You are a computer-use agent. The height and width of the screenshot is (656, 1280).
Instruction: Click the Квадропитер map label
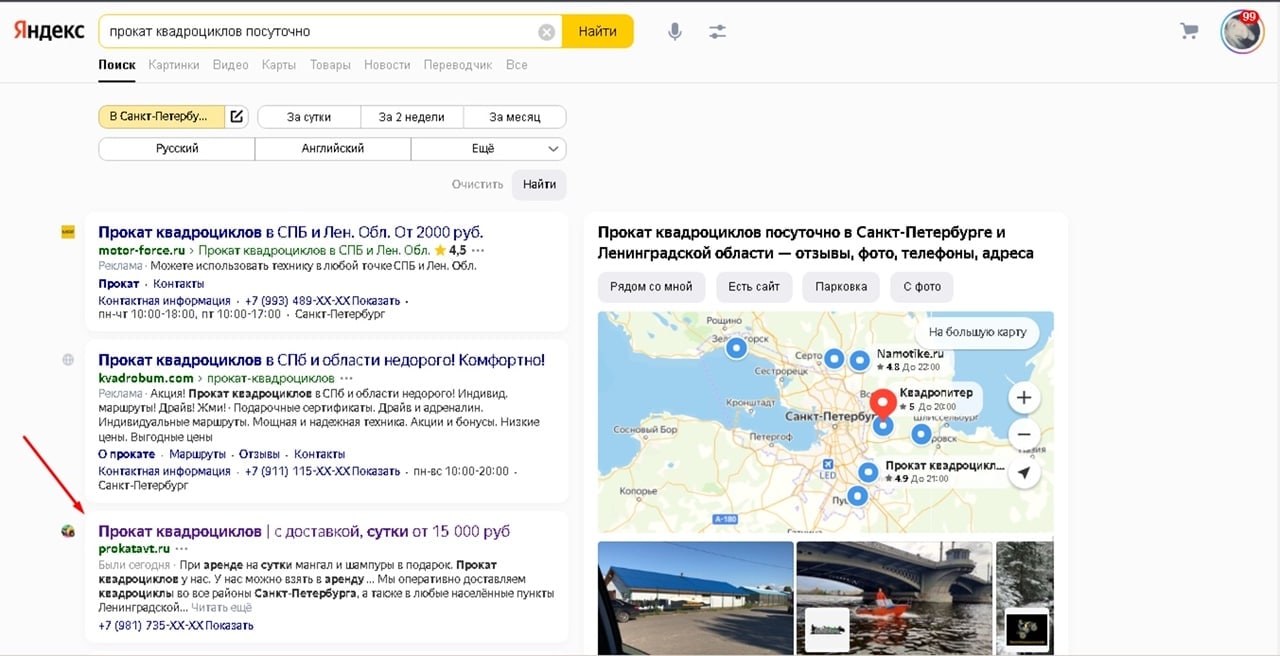(936, 393)
